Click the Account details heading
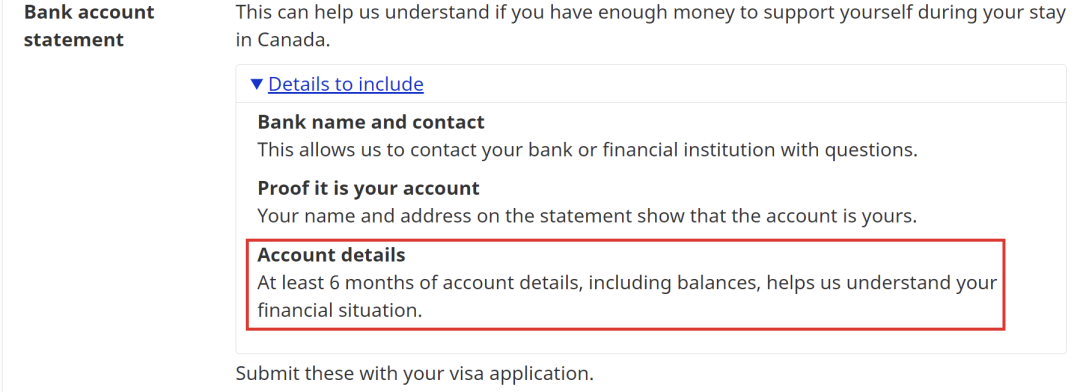The height and width of the screenshot is (392, 1080). tap(331, 255)
